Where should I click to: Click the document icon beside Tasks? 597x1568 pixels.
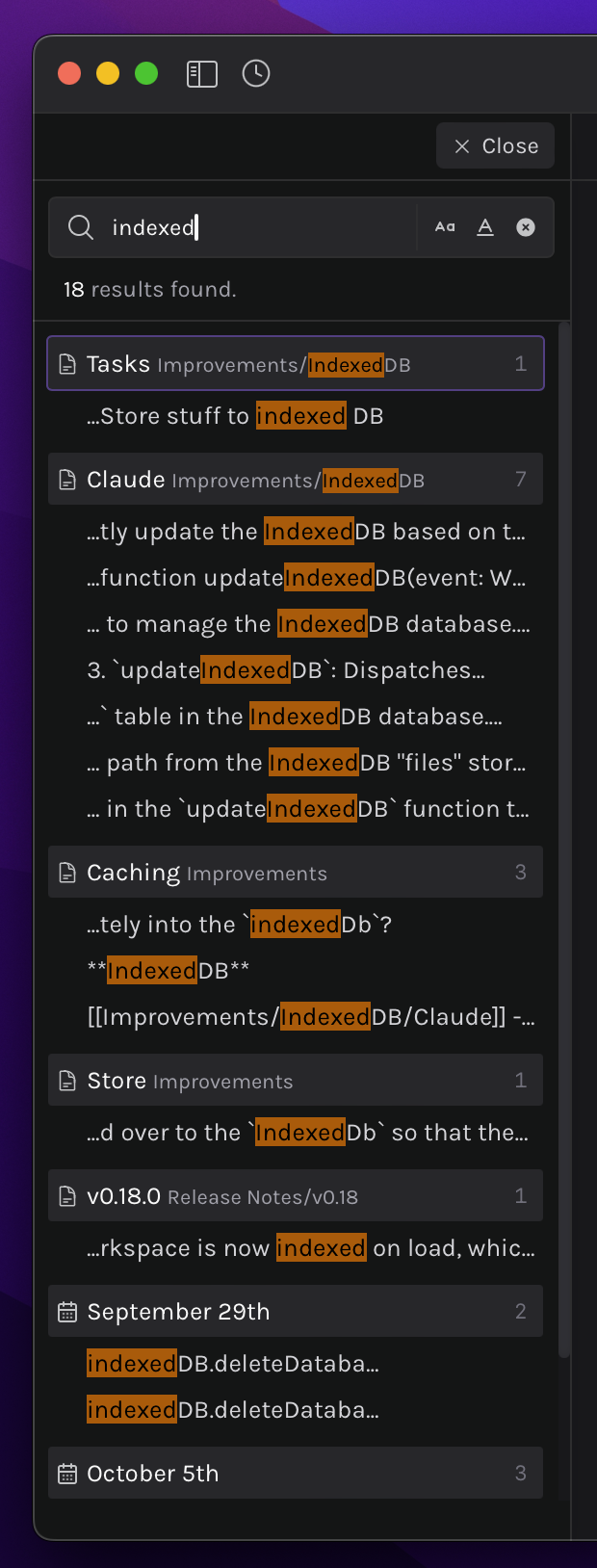coord(67,364)
